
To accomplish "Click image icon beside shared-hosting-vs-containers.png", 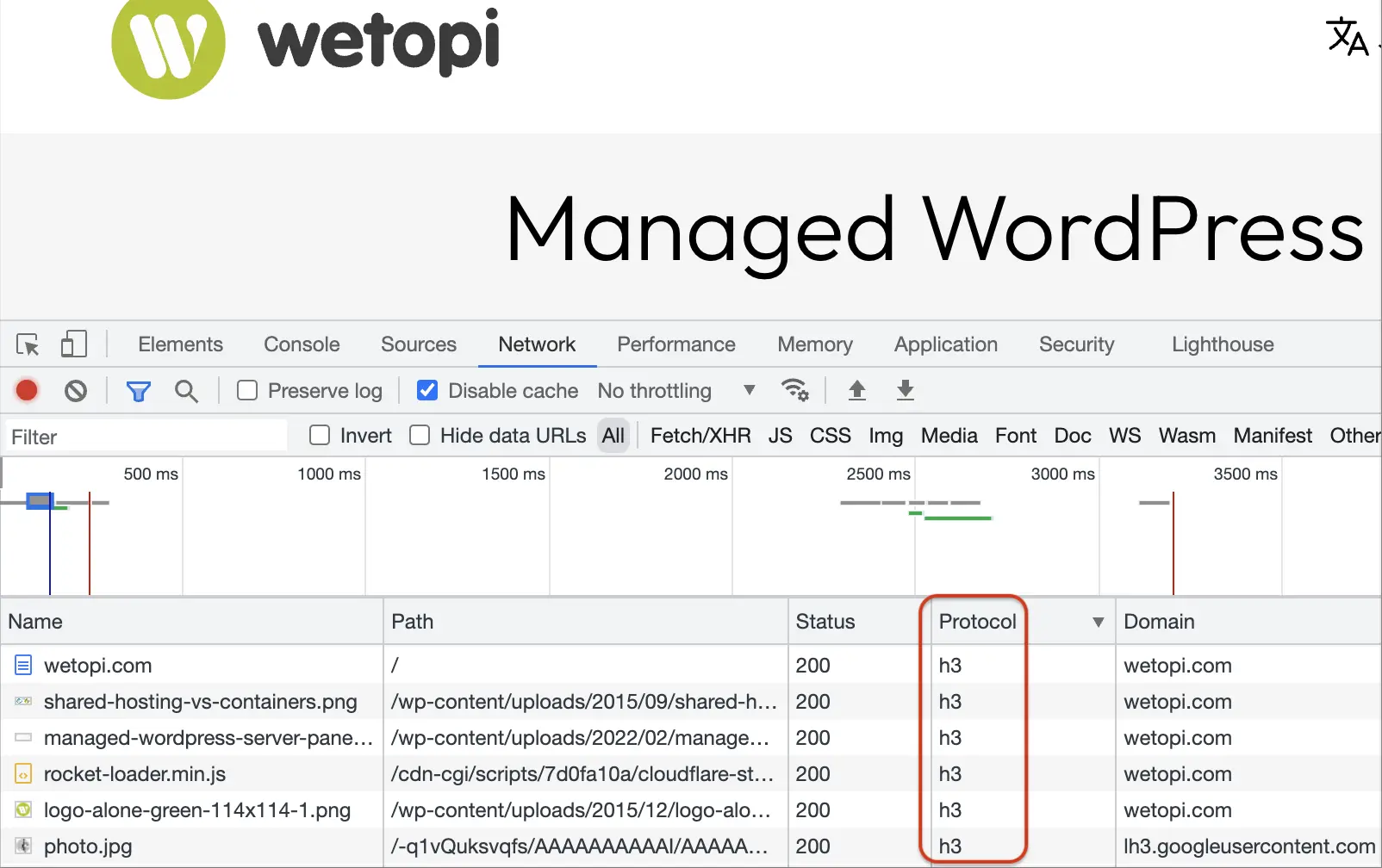I will 23,702.
